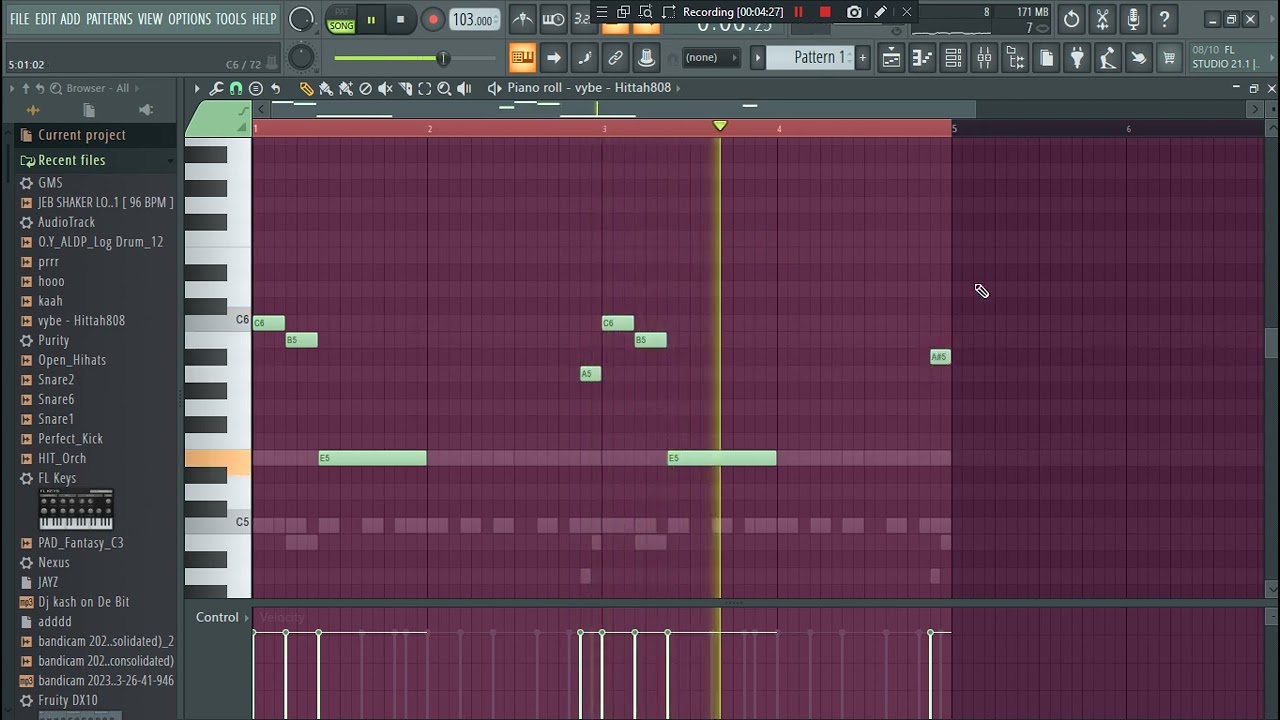This screenshot has height=720, width=1280.
Task: Pause the screen recording in the overlay
Action: [x=798, y=12]
